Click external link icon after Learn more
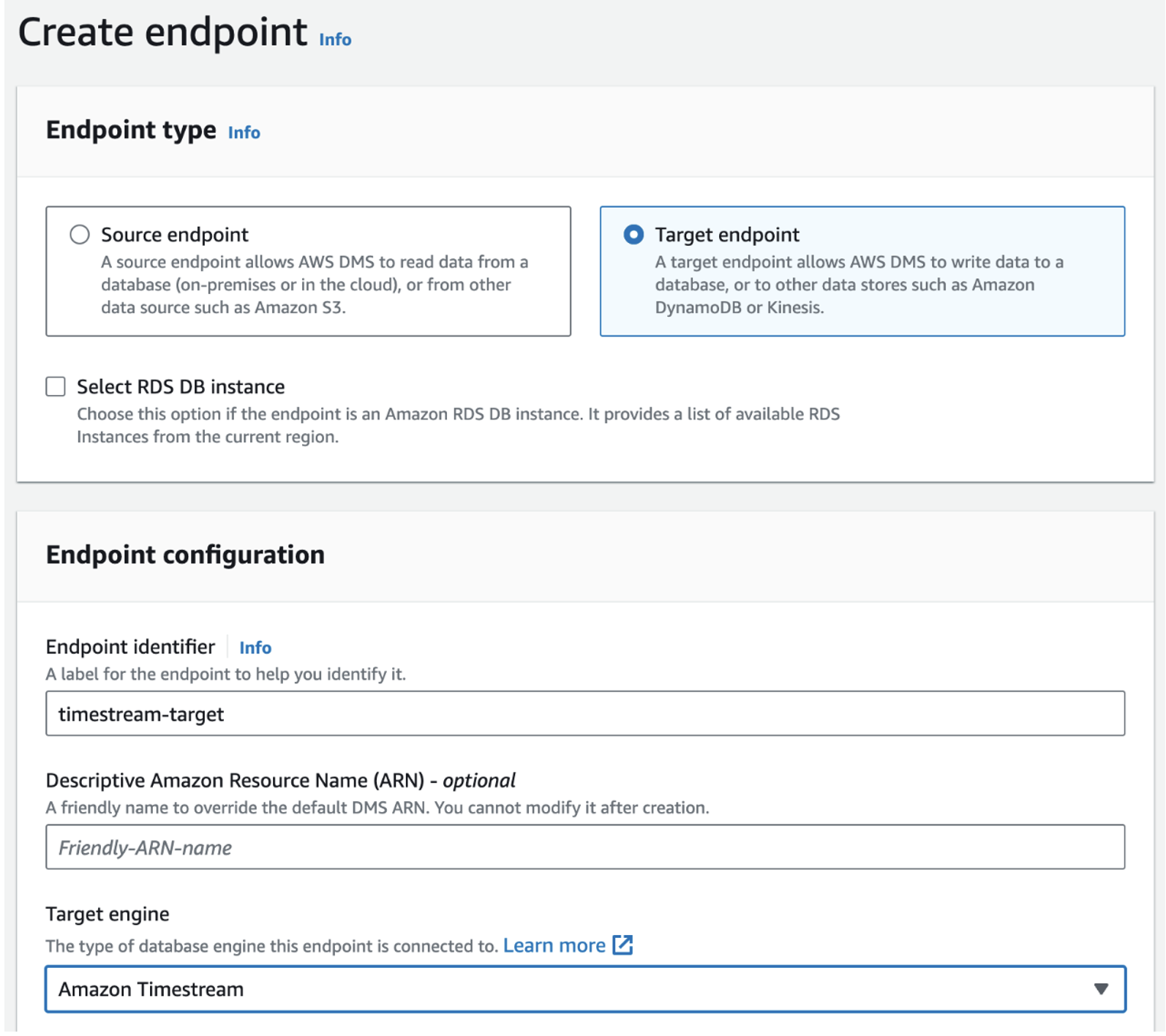This screenshot has width=1166, height=1036. point(623,945)
